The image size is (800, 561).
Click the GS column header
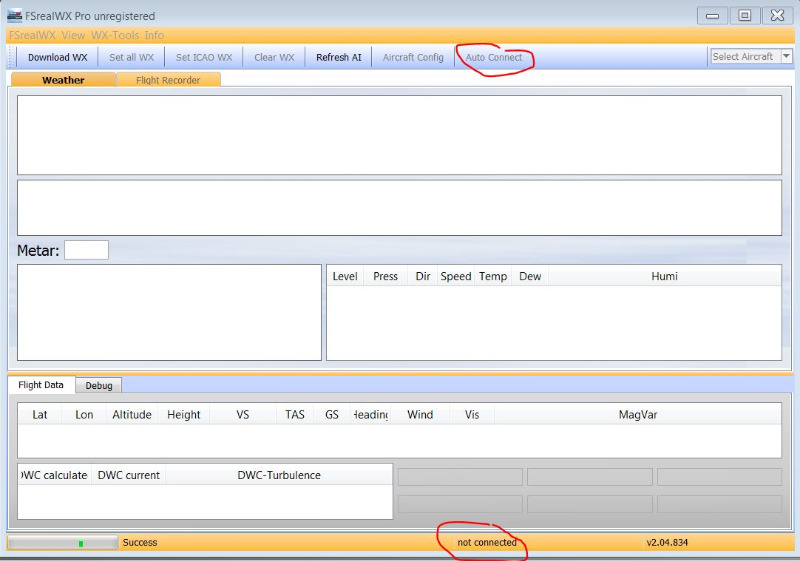332,415
